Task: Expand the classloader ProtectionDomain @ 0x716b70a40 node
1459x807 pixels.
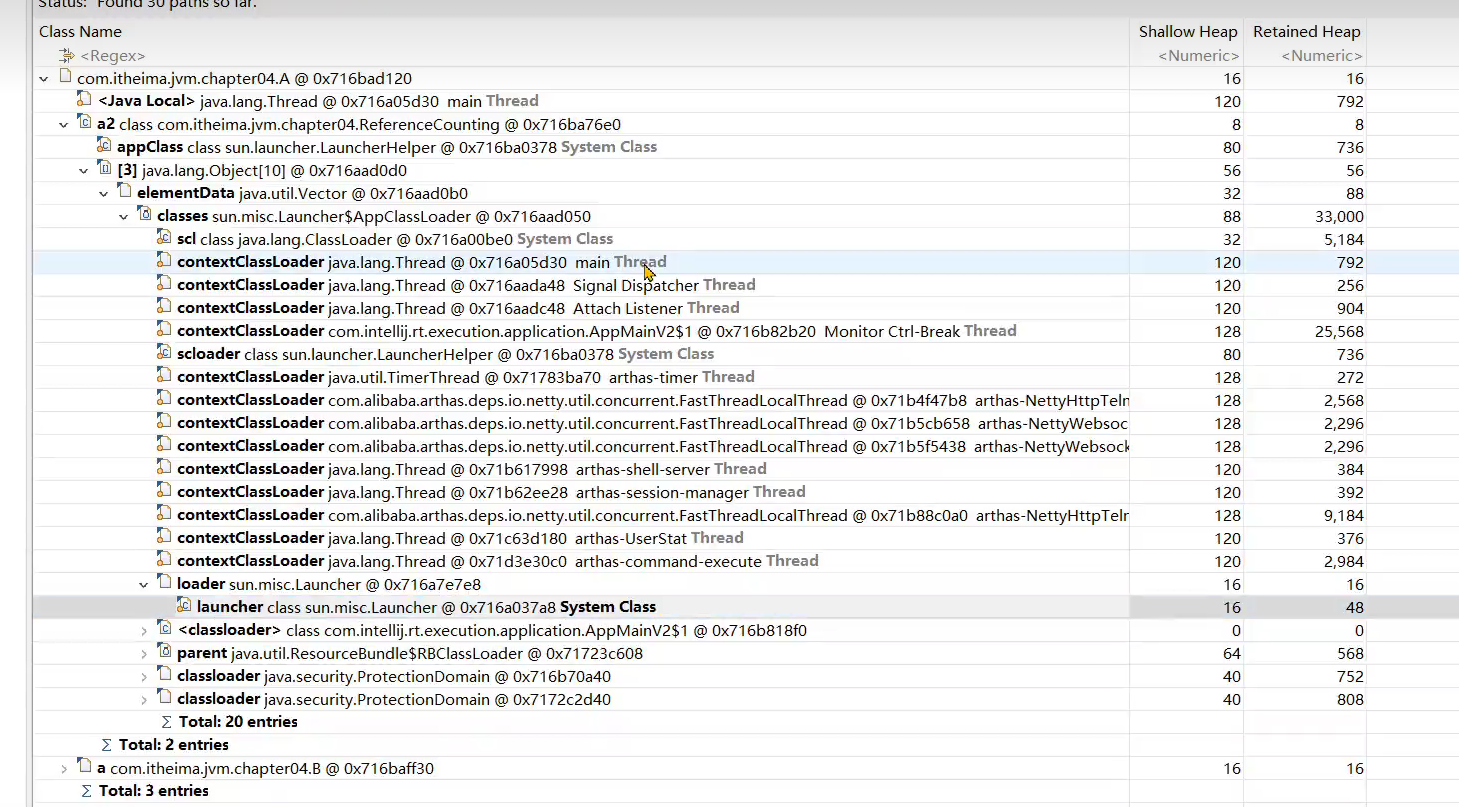Action: tap(143, 676)
